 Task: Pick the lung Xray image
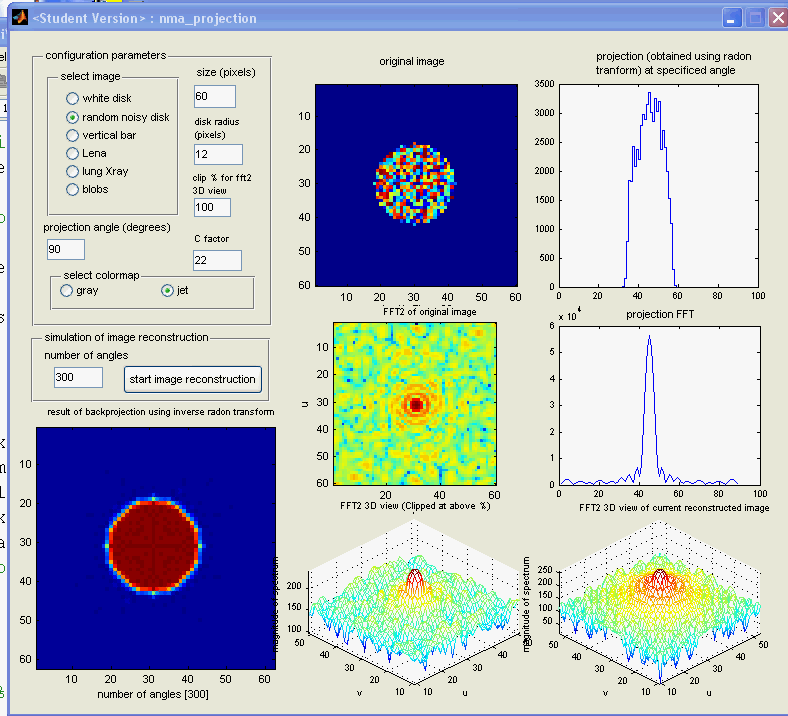click(73, 171)
